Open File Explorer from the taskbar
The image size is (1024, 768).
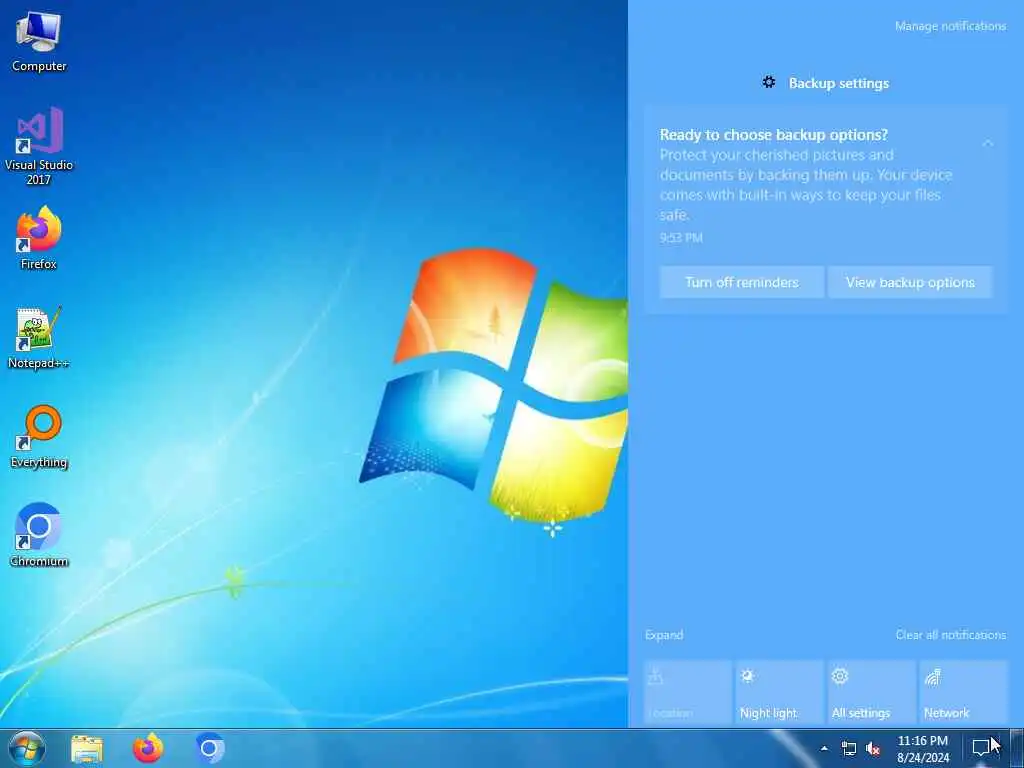tap(87, 748)
